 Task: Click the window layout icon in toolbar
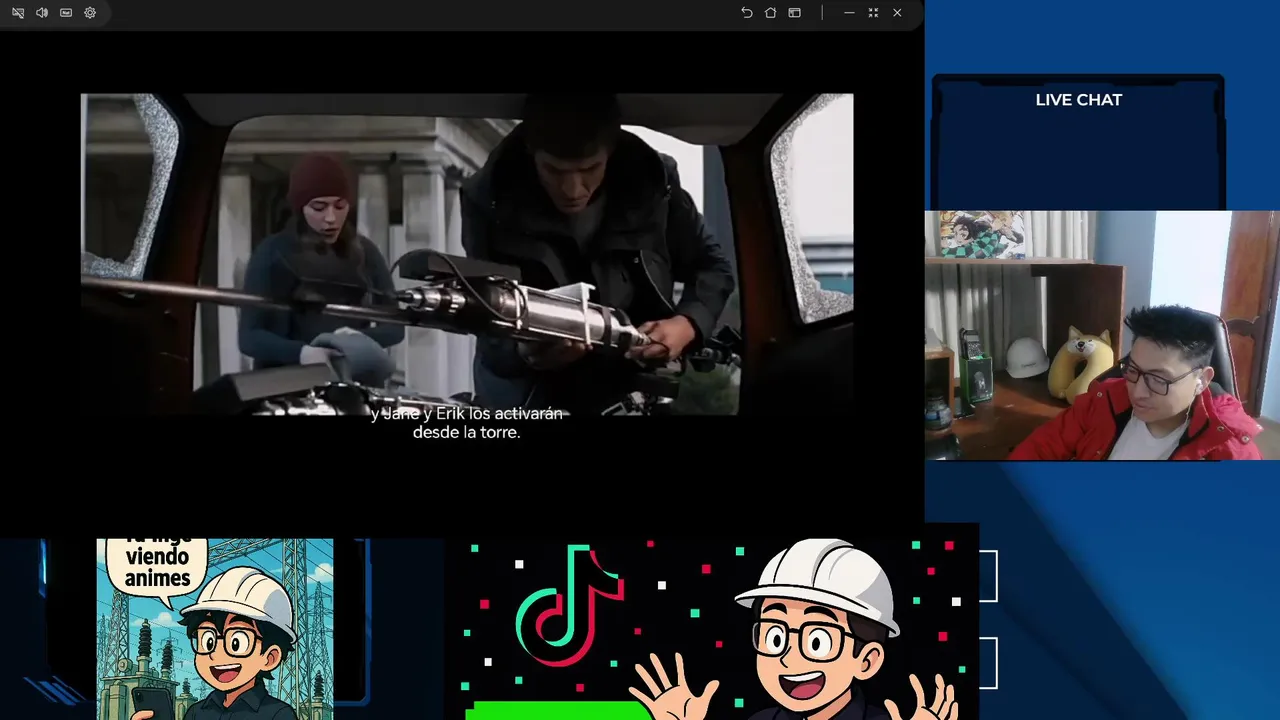794,13
